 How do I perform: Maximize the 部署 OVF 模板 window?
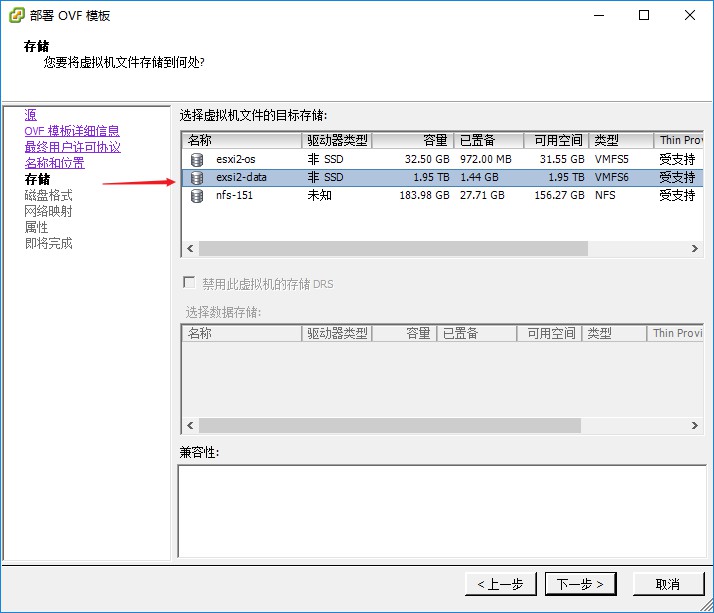(x=644, y=15)
